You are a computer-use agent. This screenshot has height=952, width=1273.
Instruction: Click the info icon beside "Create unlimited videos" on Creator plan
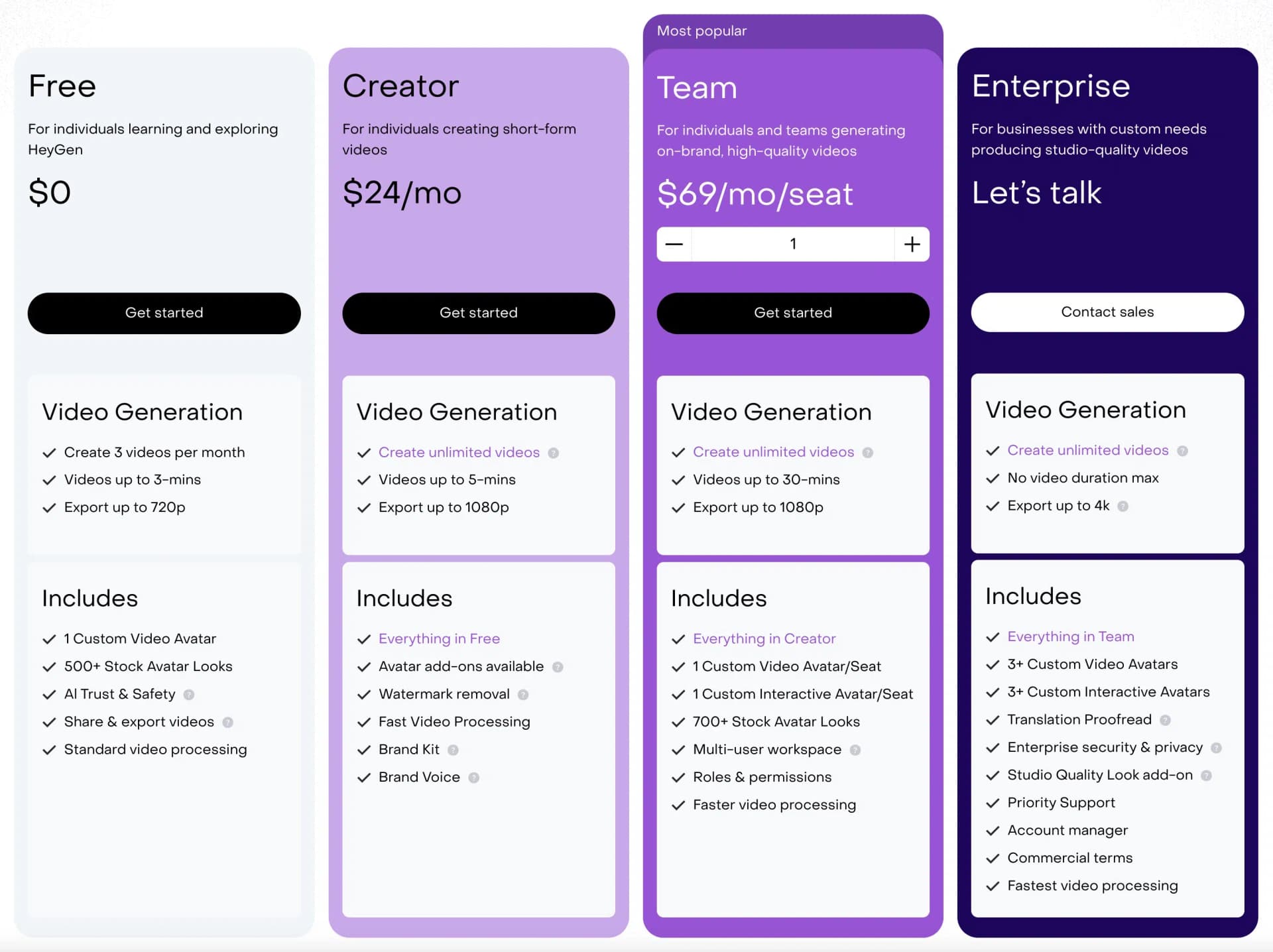(554, 452)
